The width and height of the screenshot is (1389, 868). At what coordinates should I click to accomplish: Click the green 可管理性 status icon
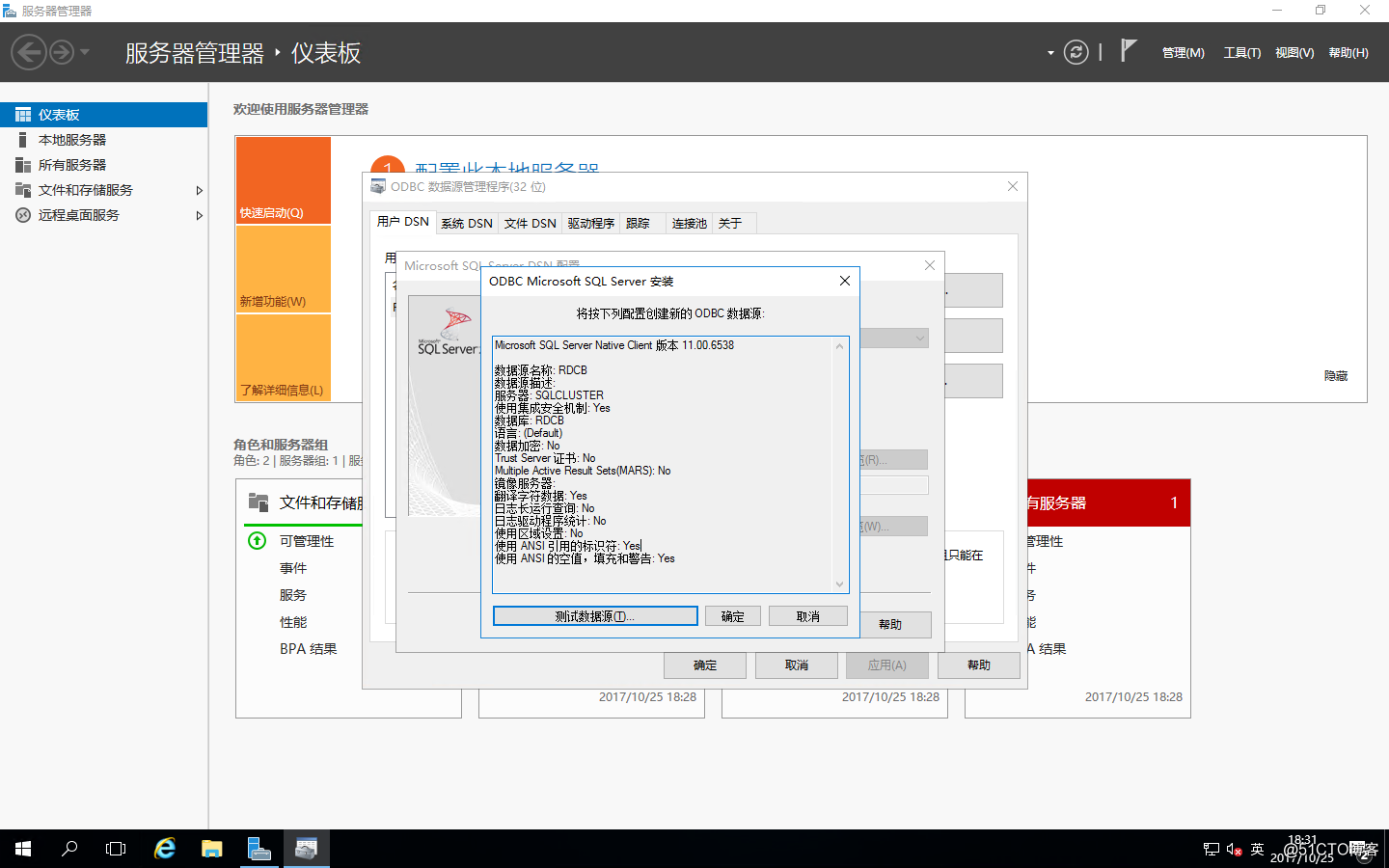tap(257, 541)
